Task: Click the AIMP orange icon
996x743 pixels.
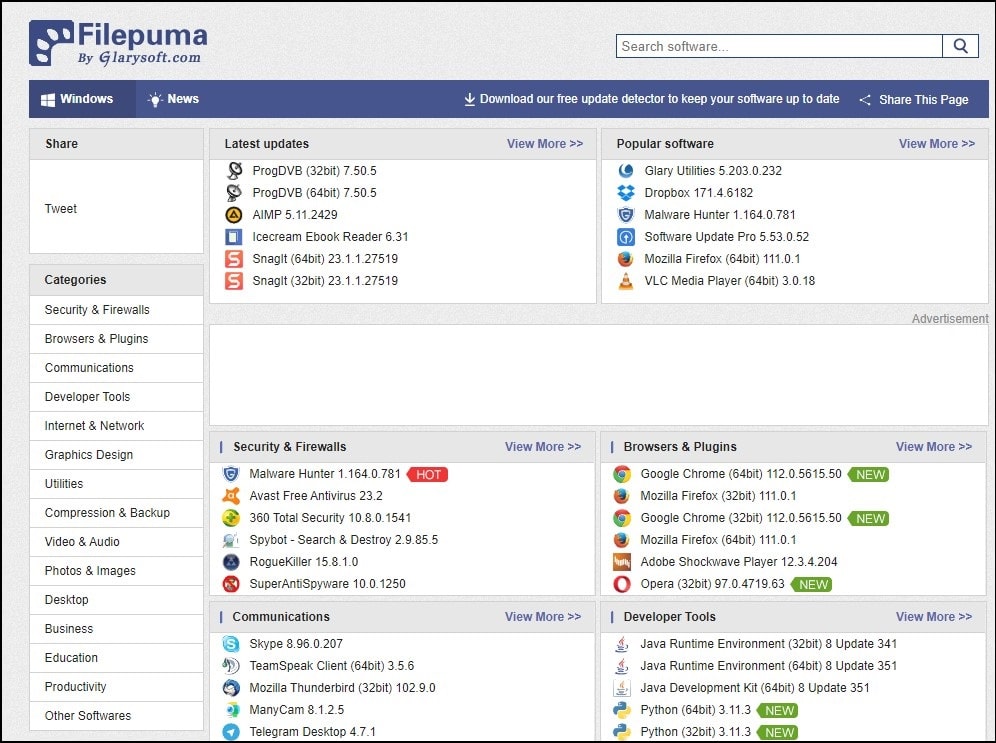Action: click(234, 215)
